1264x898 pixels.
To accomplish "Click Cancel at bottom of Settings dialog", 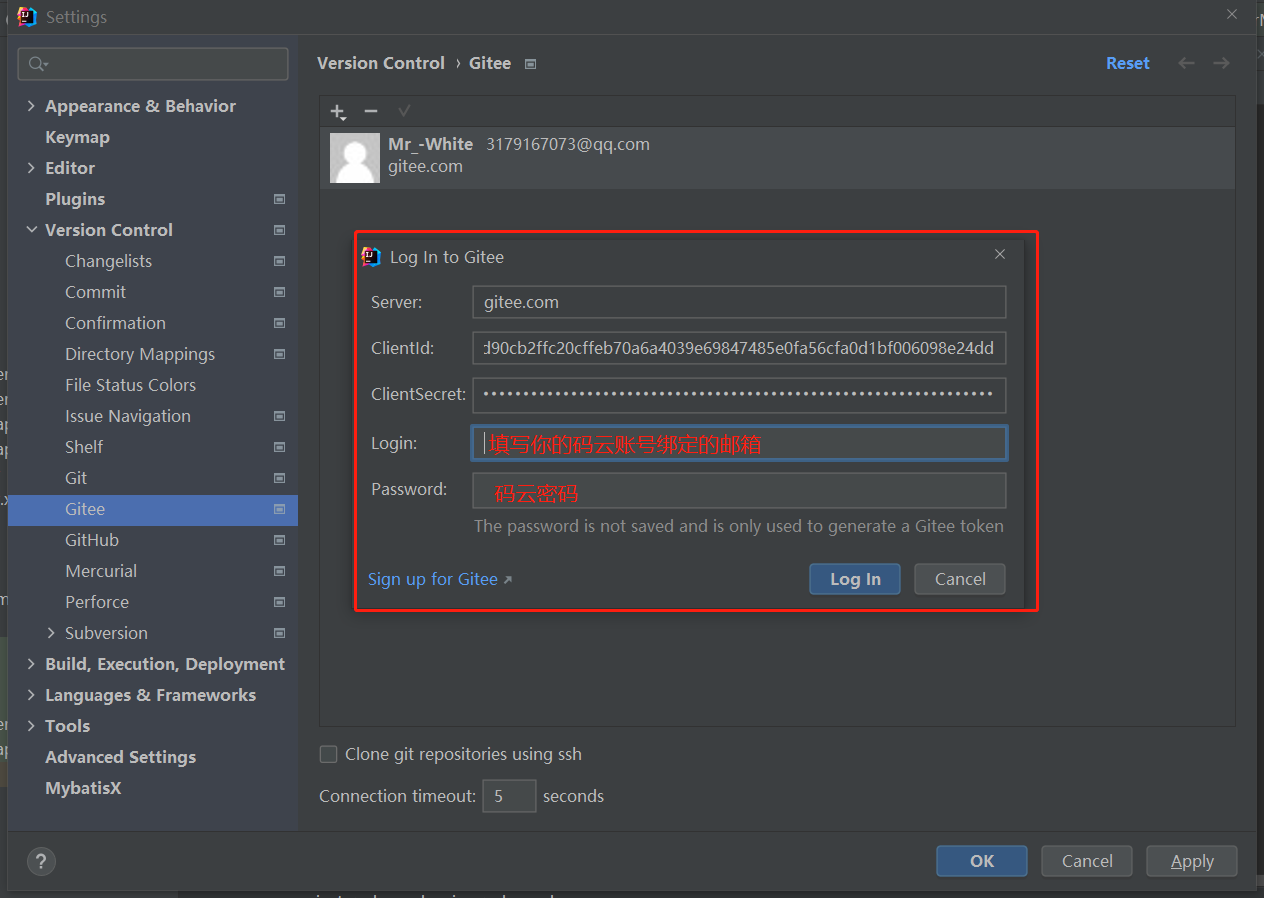I will (1087, 861).
